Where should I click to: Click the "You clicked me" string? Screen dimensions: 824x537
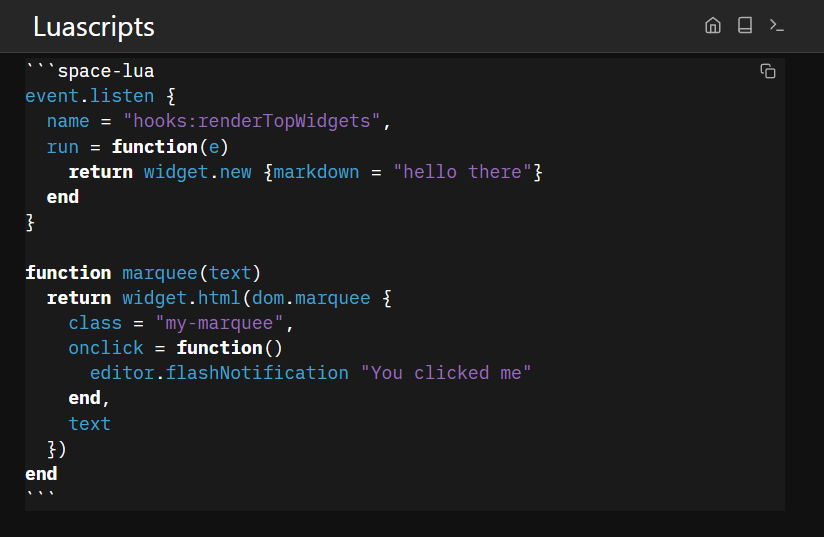[x=446, y=372]
